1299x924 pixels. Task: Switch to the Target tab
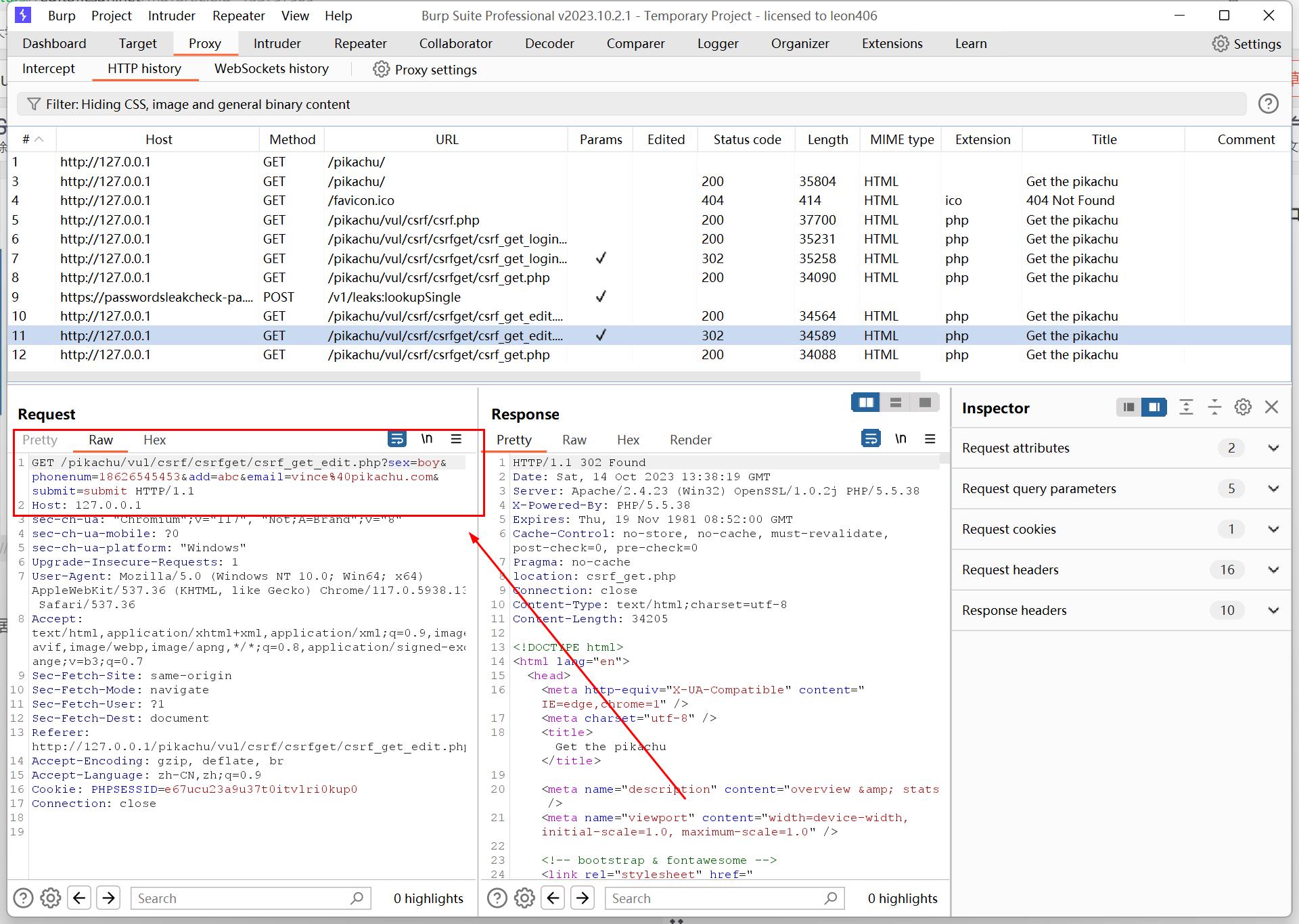tap(137, 43)
